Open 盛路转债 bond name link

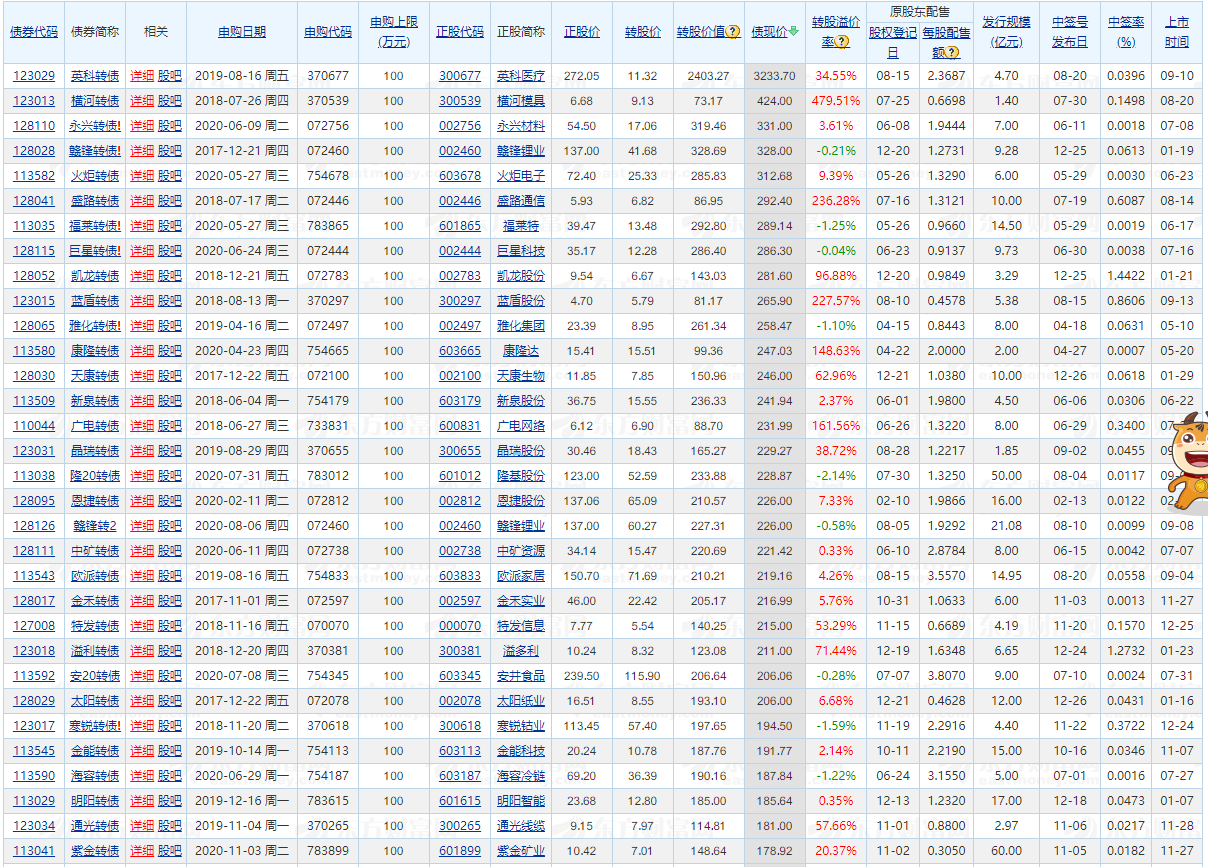(95, 201)
